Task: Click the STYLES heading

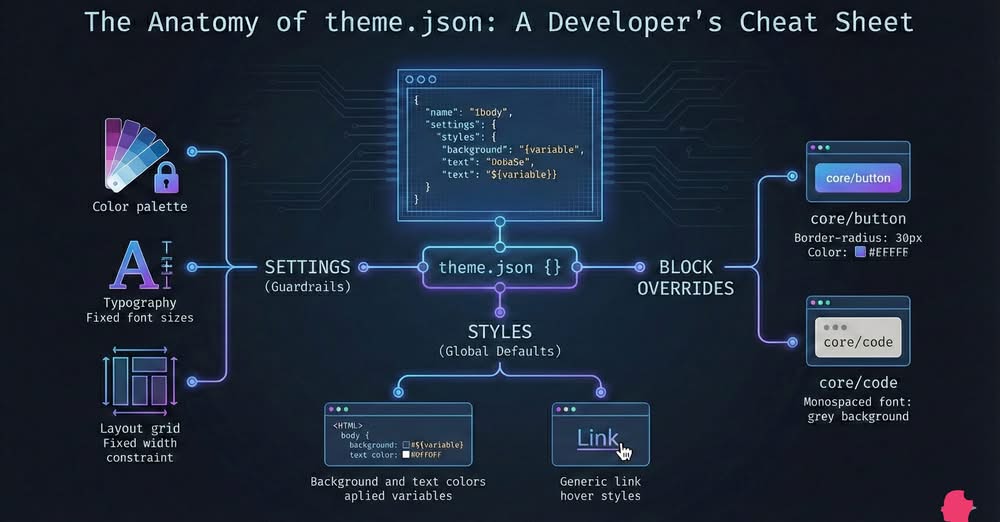Action: [x=499, y=332]
